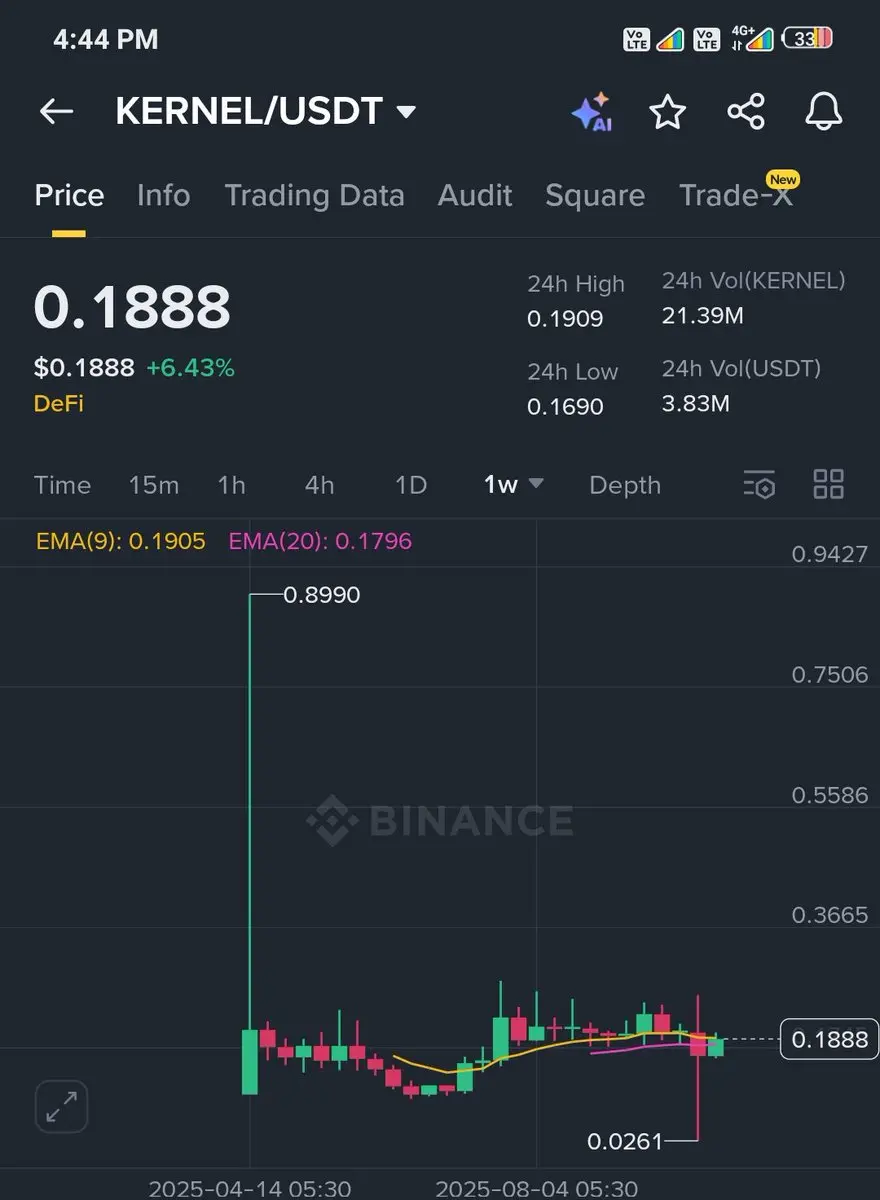Go to the Audit tab
880x1200 pixels.
point(475,195)
